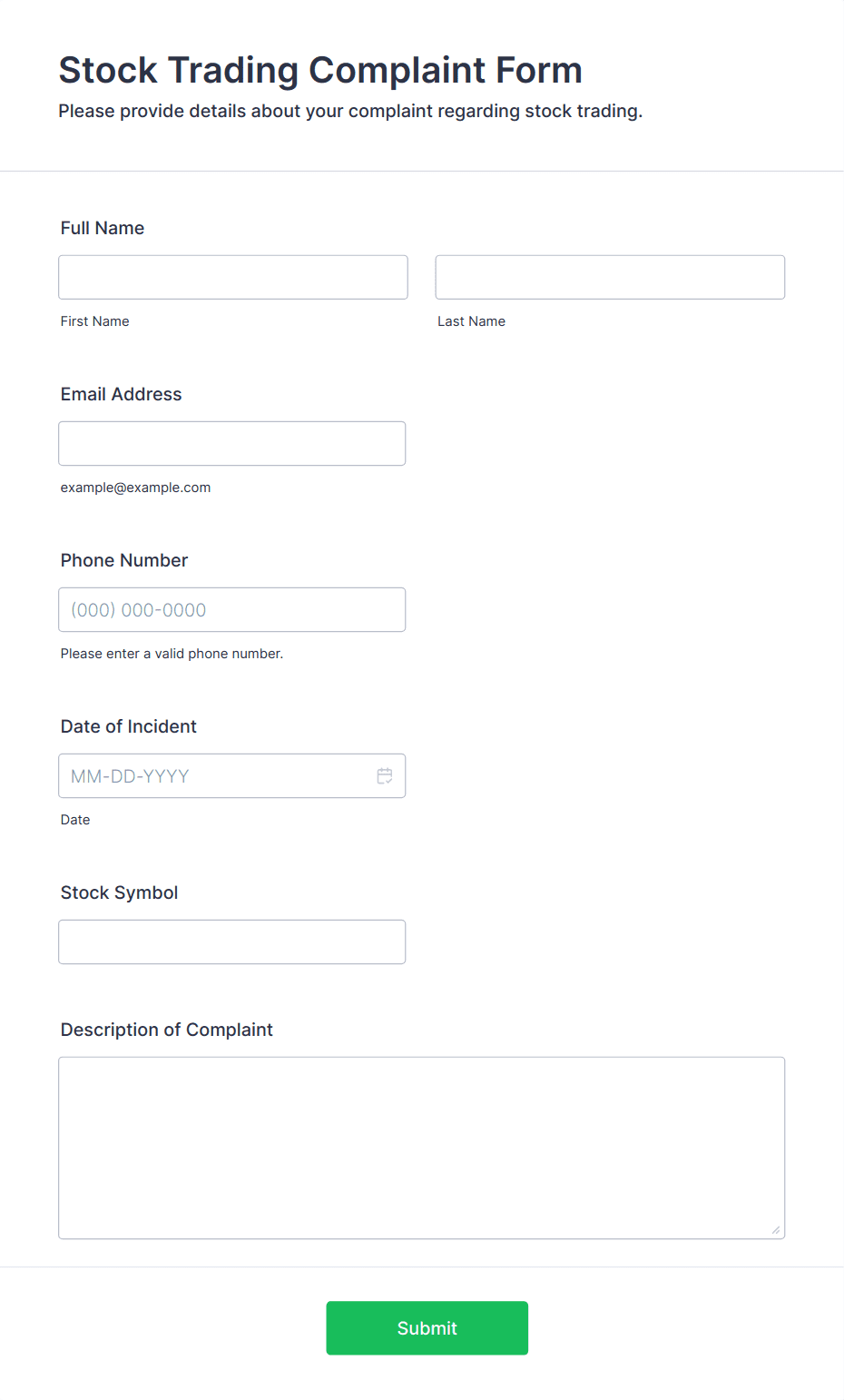Image resolution: width=844 pixels, height=1400 pixels.
Task: Grab the textarea resize handle corner
Action: (x=776, y=1230)
